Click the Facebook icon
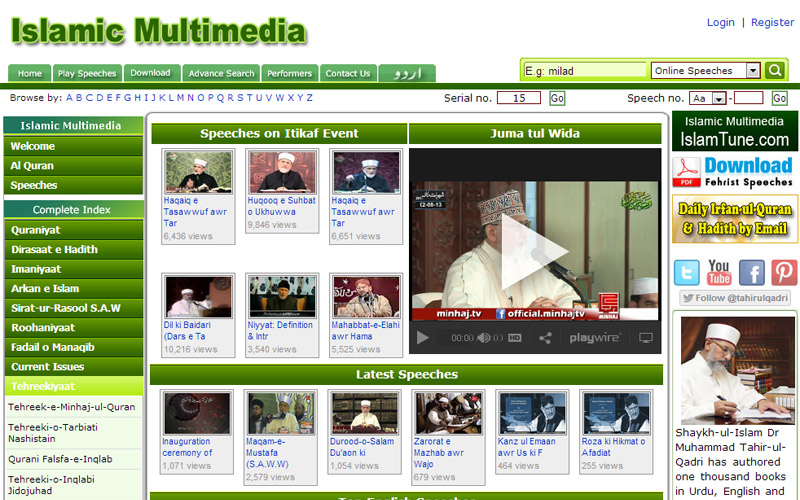 click(751, 272)
